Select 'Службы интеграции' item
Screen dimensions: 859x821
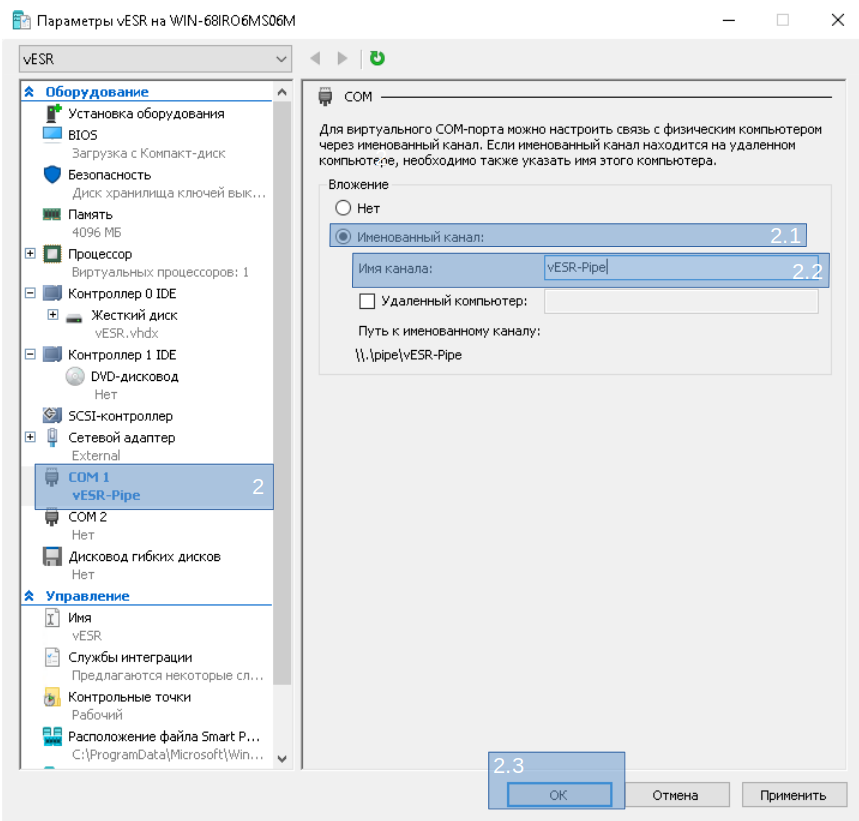[130, 657]
